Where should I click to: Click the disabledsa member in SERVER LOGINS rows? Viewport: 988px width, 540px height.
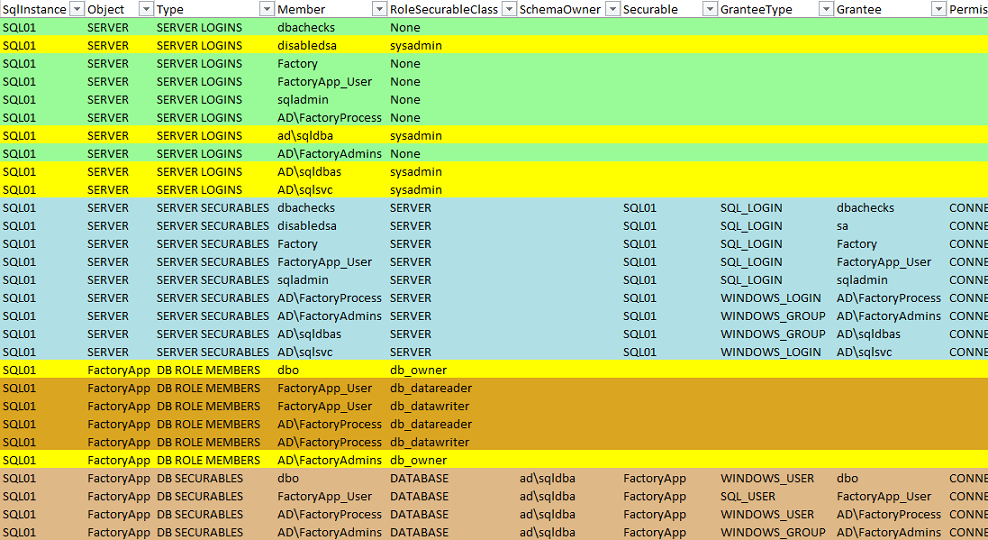307,45
